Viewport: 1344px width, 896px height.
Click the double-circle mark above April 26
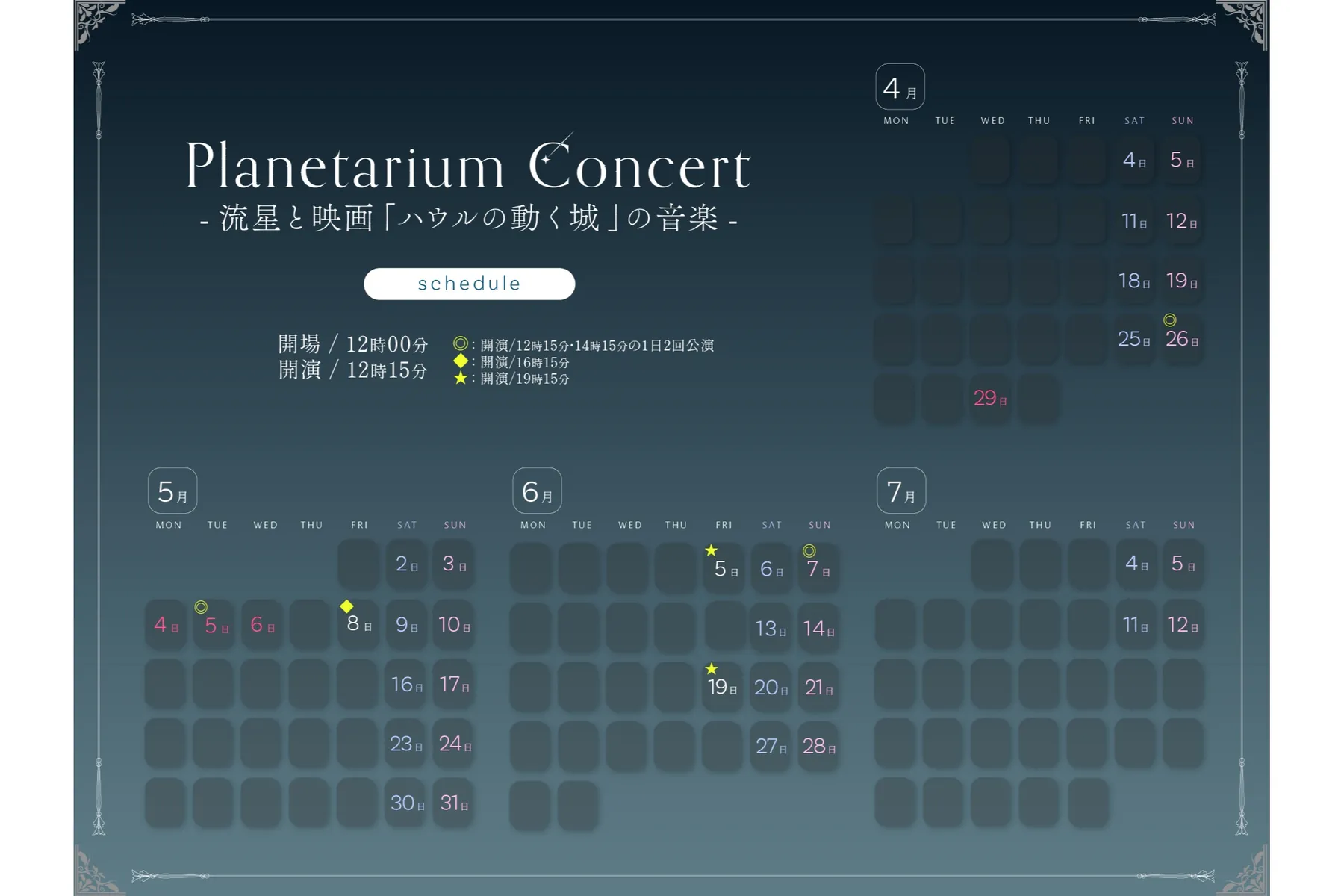pyautogui.click(x=1170, y=320)
